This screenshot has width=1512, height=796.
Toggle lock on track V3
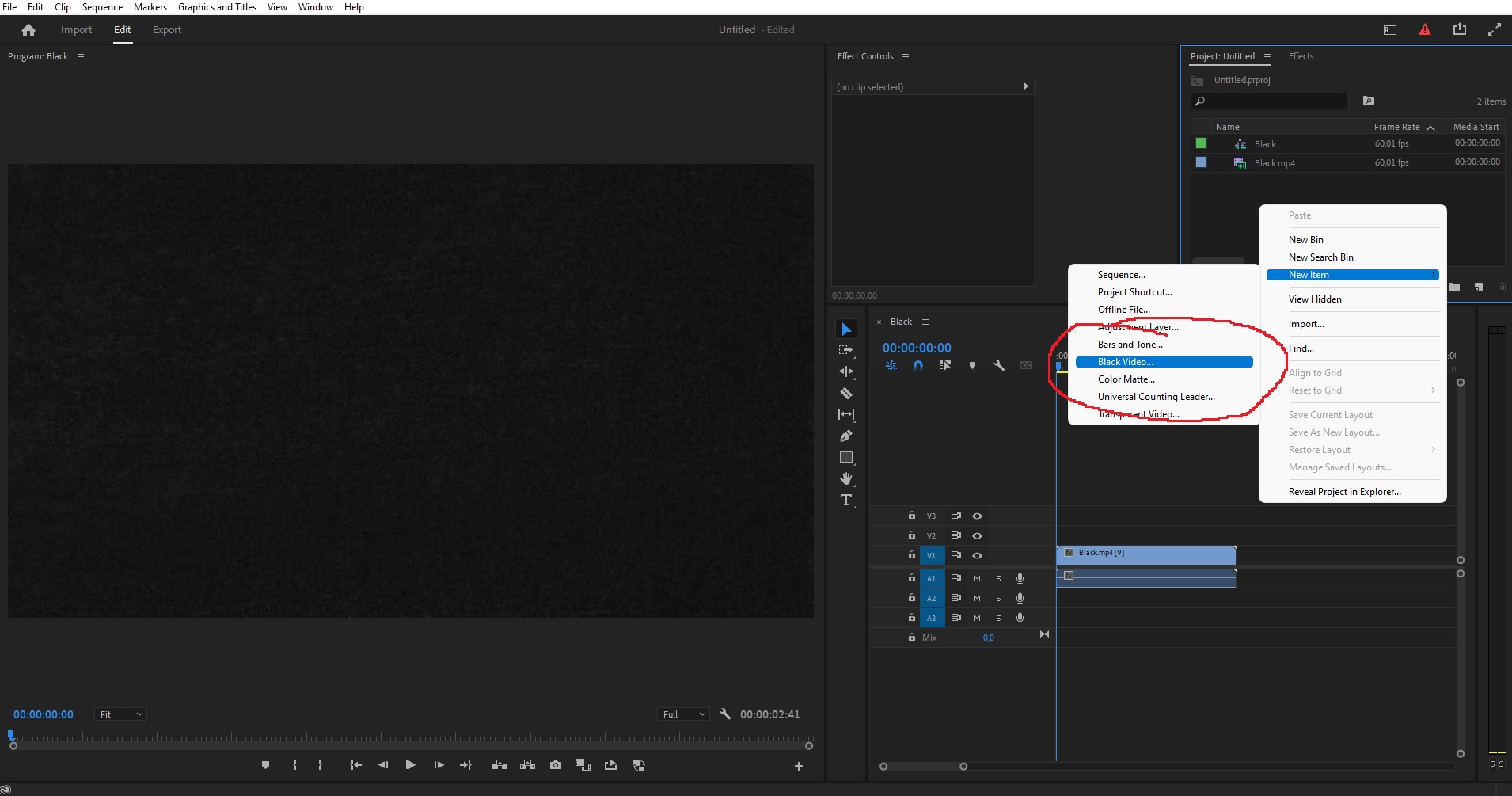[912, 516]
